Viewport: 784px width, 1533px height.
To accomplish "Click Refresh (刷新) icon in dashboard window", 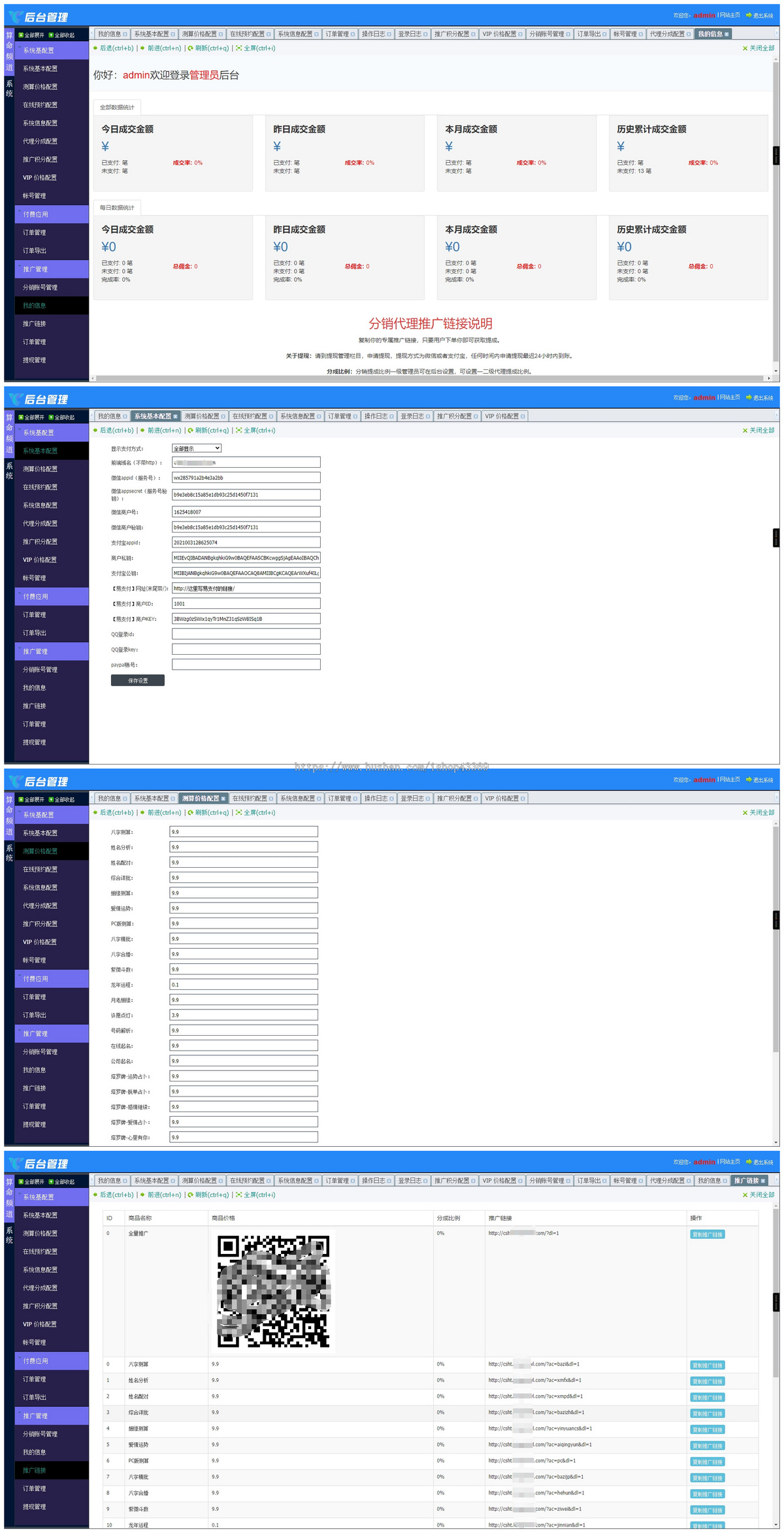I will point(190,48).
